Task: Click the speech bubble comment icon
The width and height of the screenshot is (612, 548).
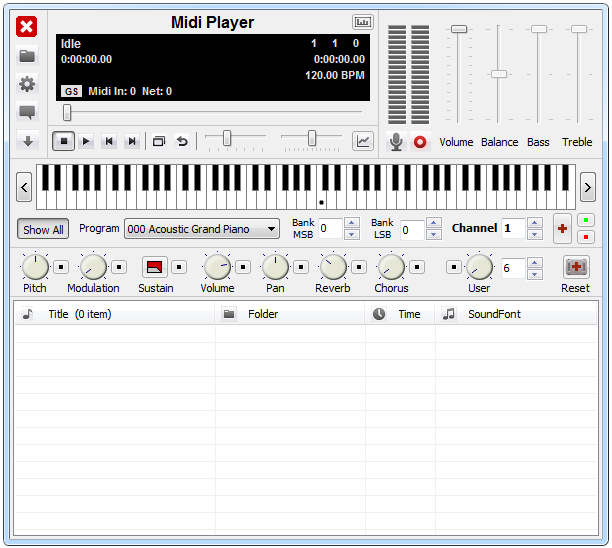Action: [27, 112]
